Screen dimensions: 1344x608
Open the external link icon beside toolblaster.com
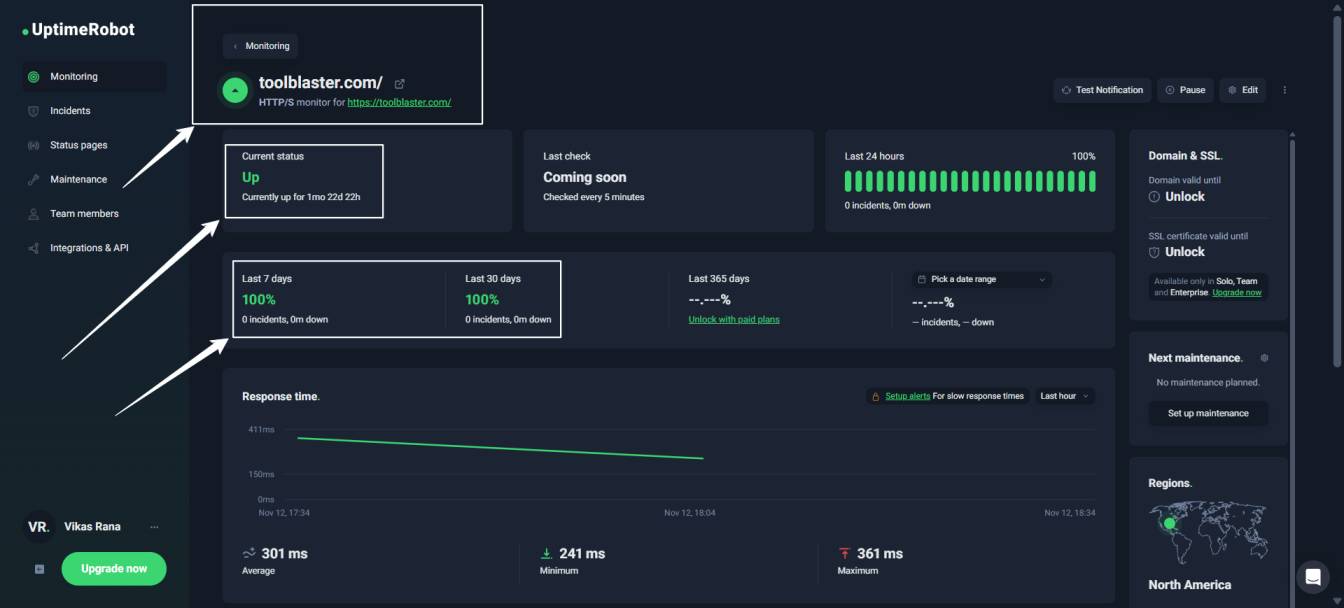pyautogui.click(x=400, y=83)
